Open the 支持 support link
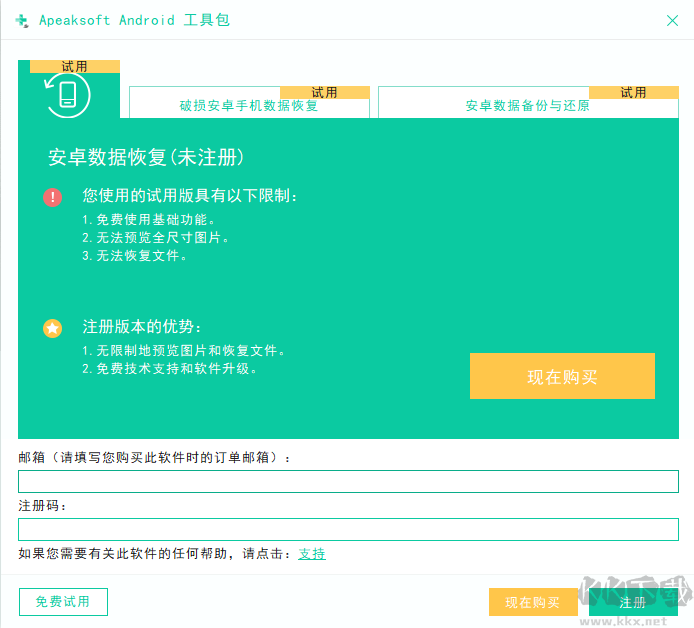Screen dimensions: 694x628 (x=312, y=554)
